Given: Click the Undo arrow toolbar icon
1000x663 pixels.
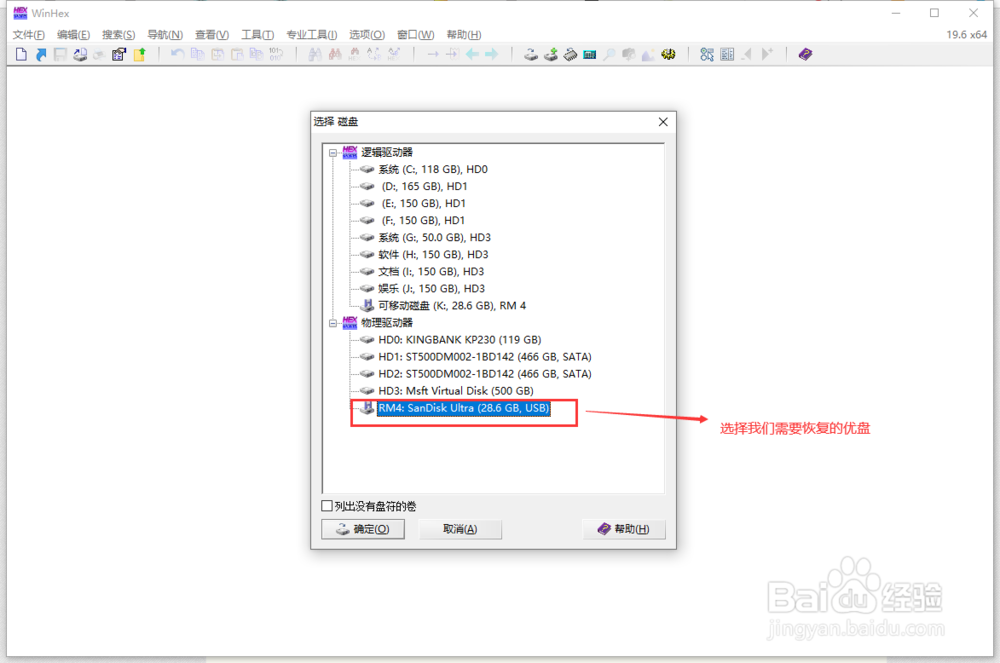Looking at the screenshot, I should (178, 54).
